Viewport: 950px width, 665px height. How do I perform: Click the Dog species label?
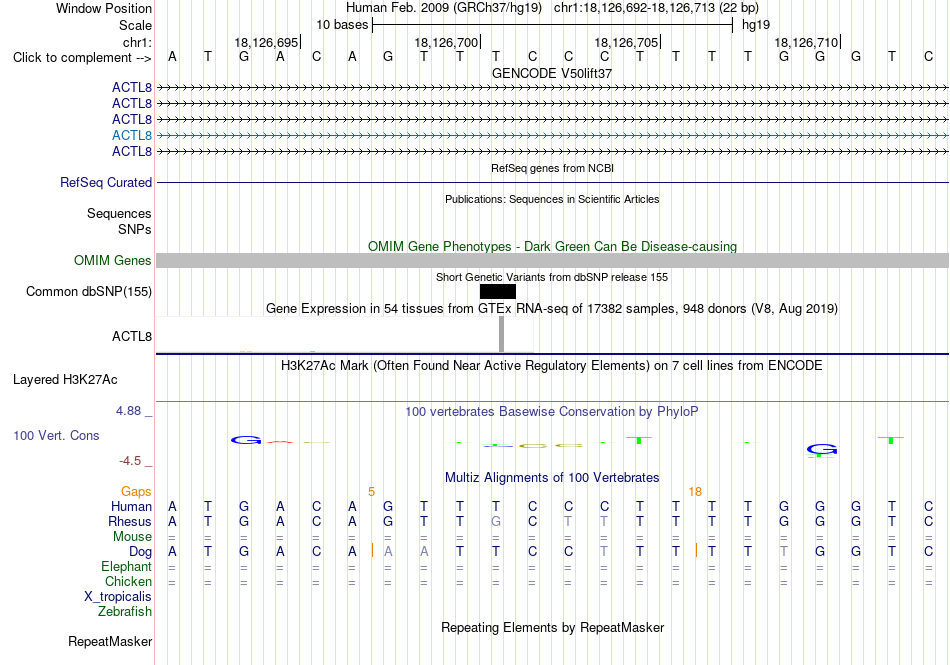click(x=140, y=552)
